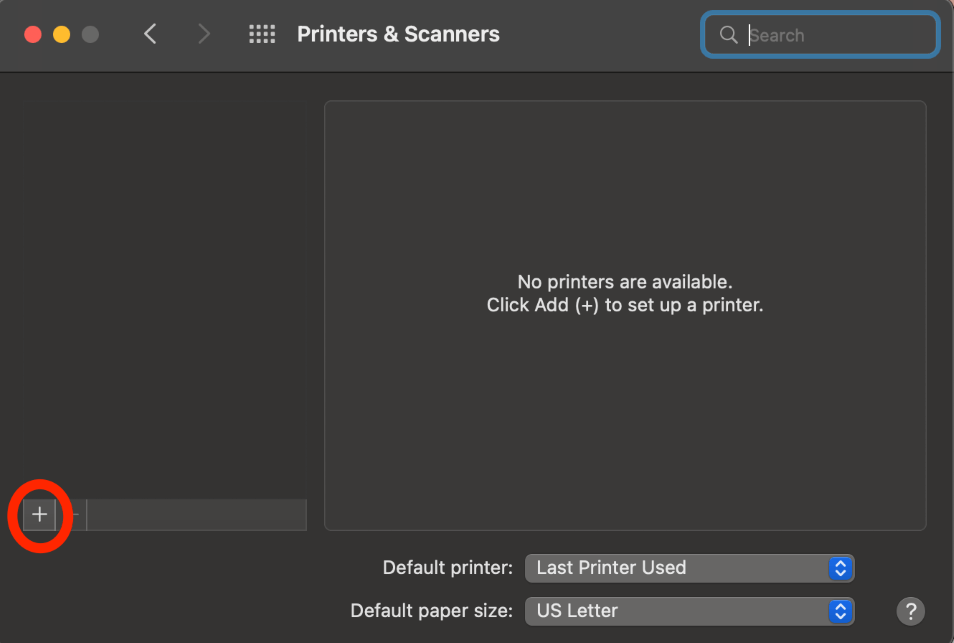Click the Printers & Scanners window title
The height and width of the screenshot is (643, 954).
tap(398, 35)
